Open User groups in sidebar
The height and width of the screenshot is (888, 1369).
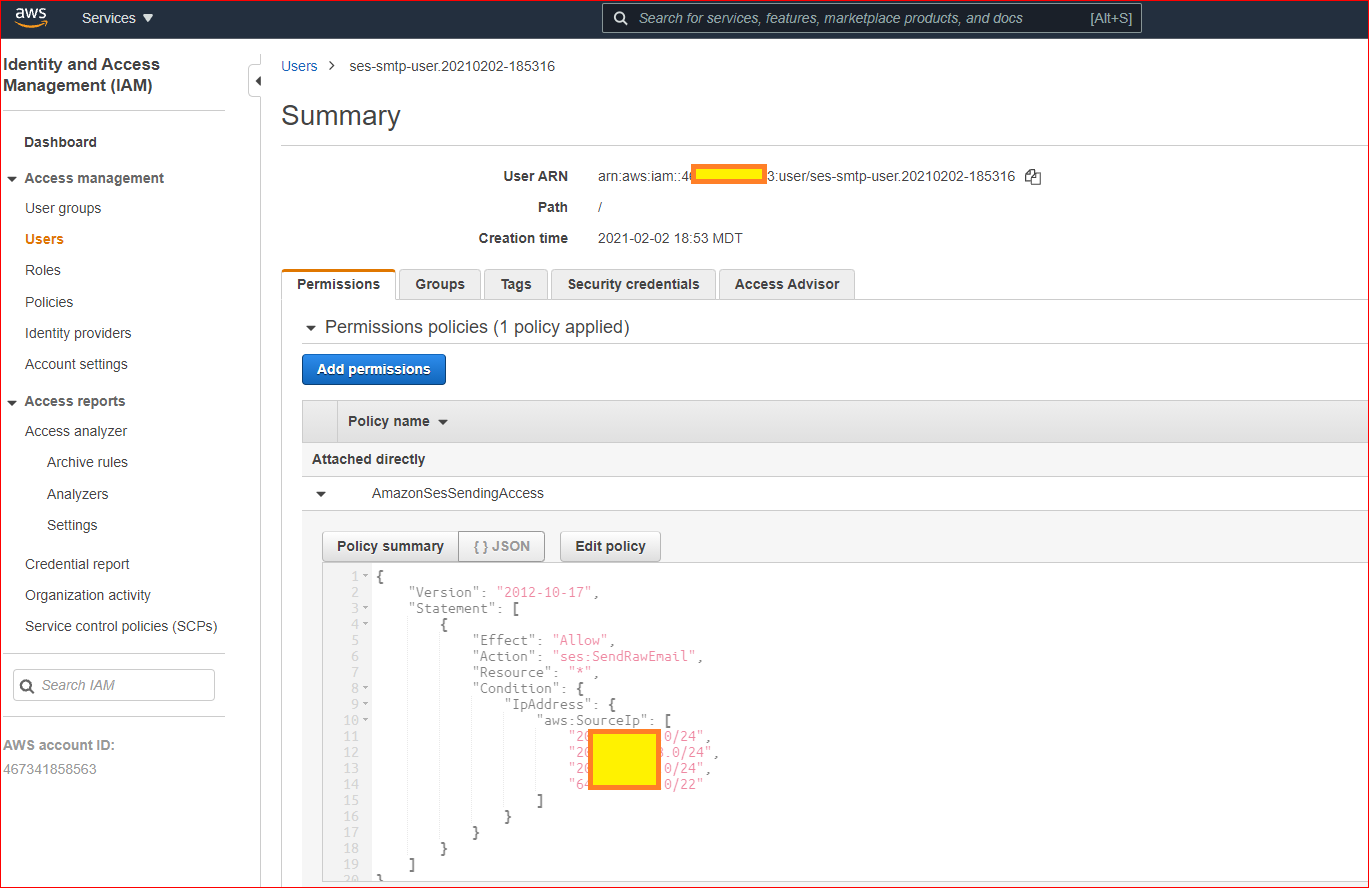pyautogui.click(x=63, y=208)
